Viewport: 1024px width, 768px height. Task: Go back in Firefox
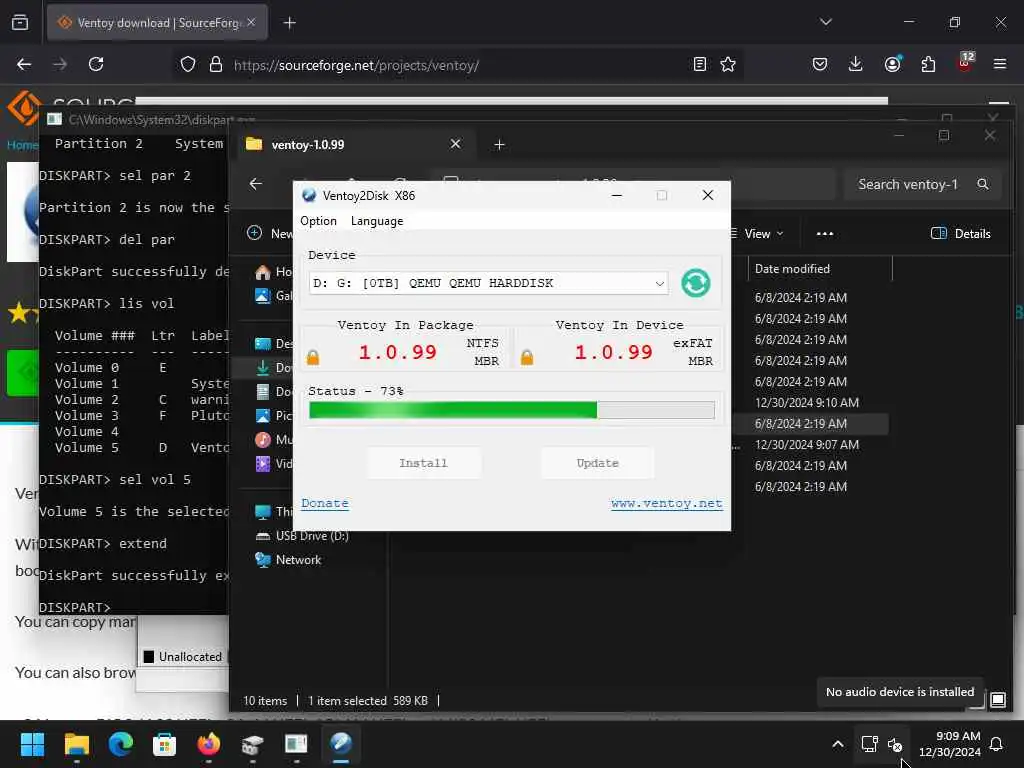point(24,64)
